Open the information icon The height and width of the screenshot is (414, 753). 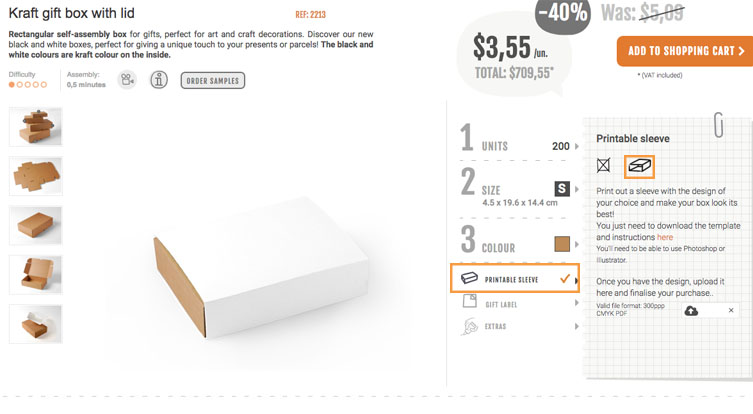pos(159,80)
